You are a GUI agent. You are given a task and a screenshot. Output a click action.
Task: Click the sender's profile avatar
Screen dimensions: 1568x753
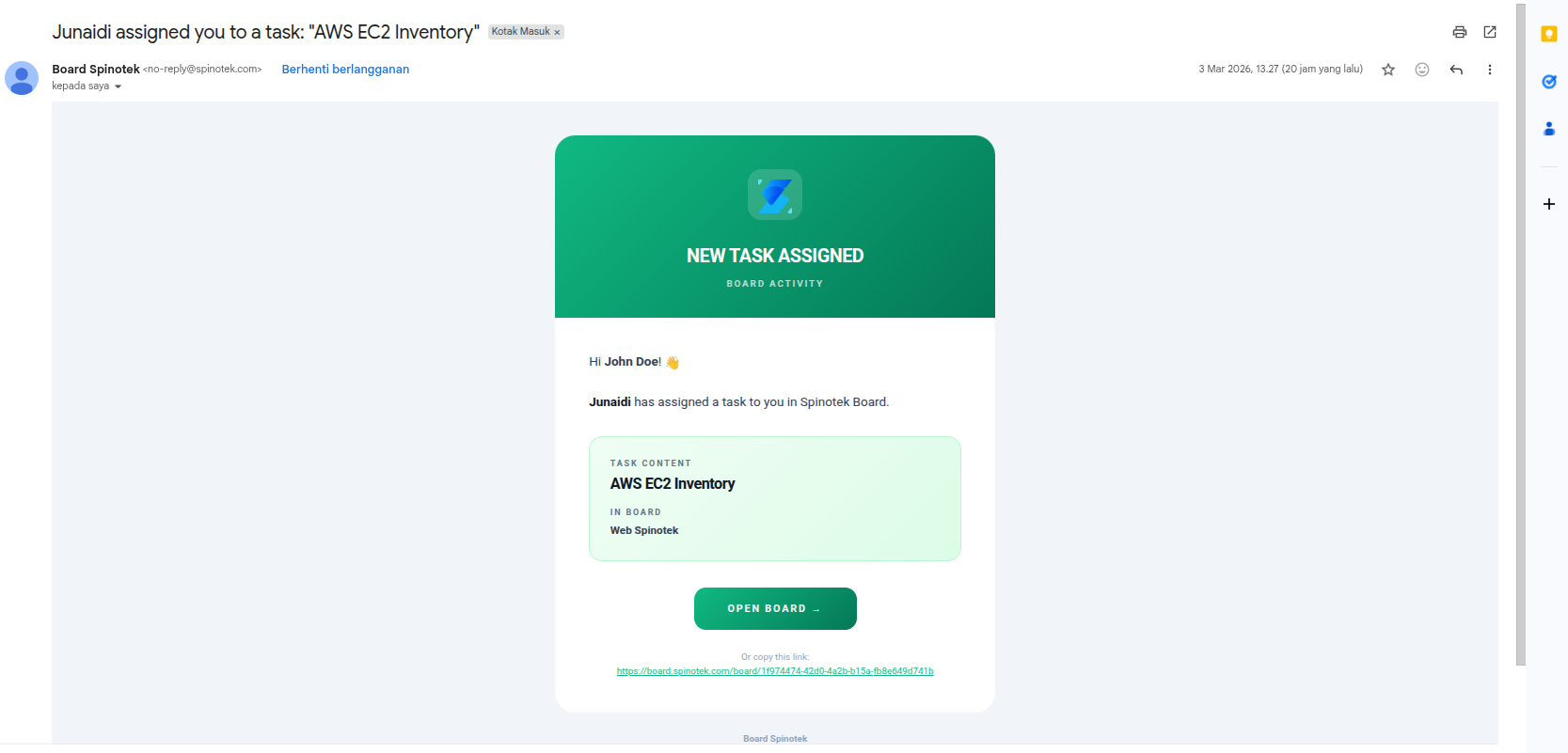pyautogui.click(x=22, y=77)
